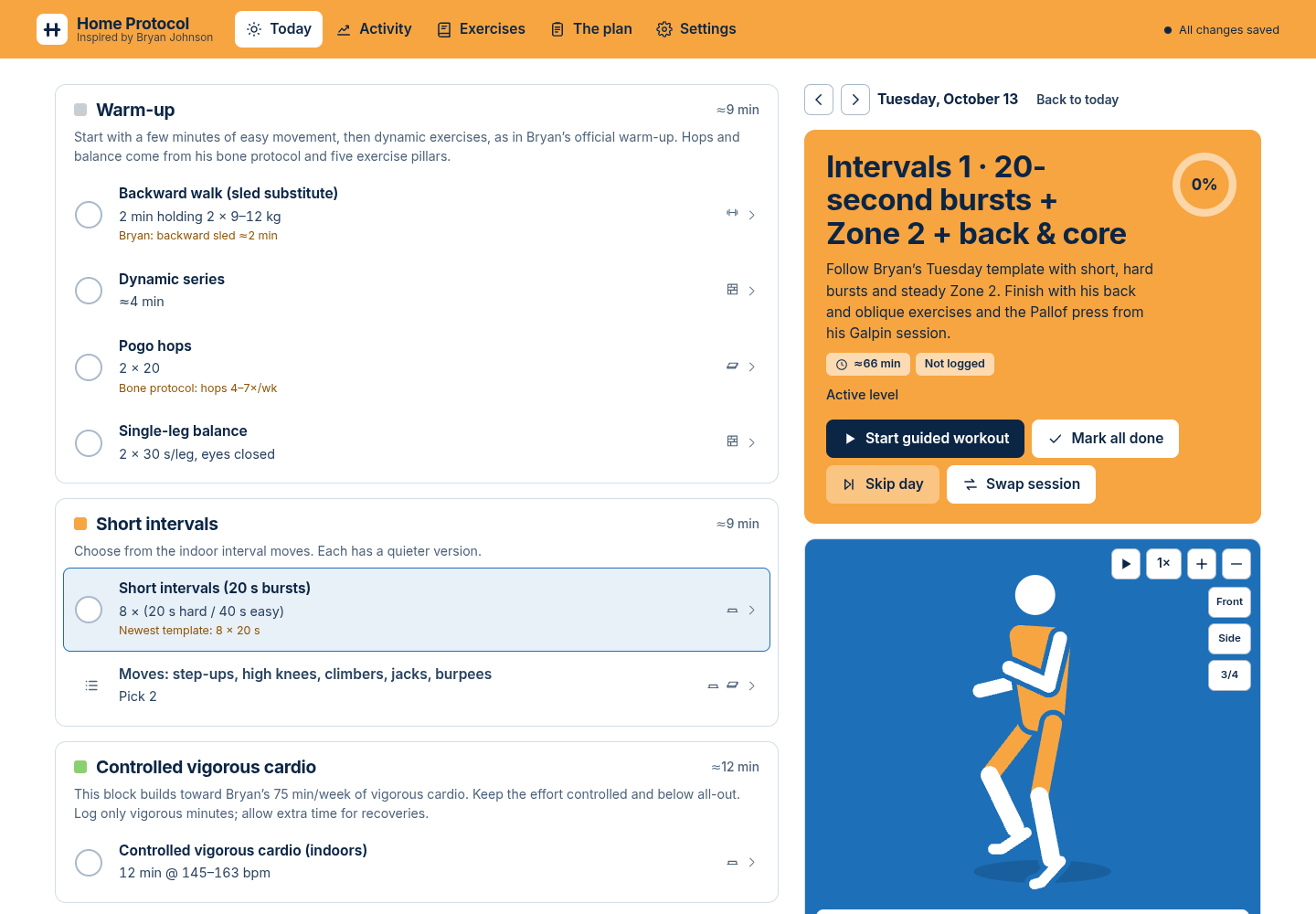Mark Short intervals (20 s bursts) done
1316x914 pixels.
(89, 610)
